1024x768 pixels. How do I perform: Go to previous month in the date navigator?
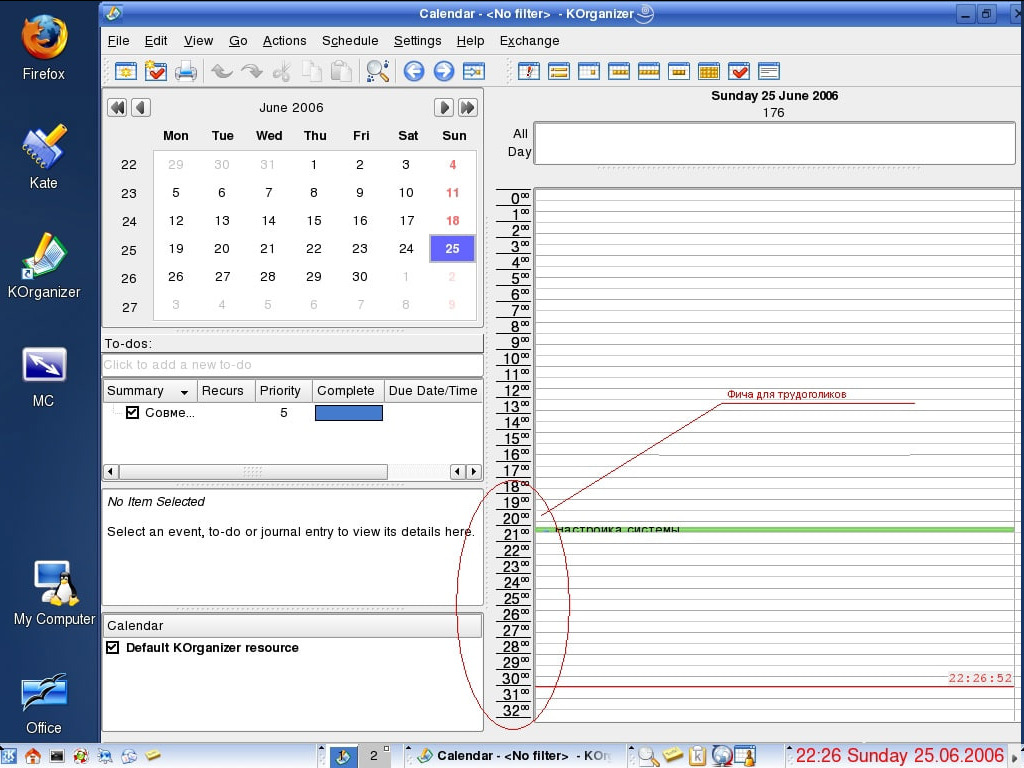click(140, 108)
